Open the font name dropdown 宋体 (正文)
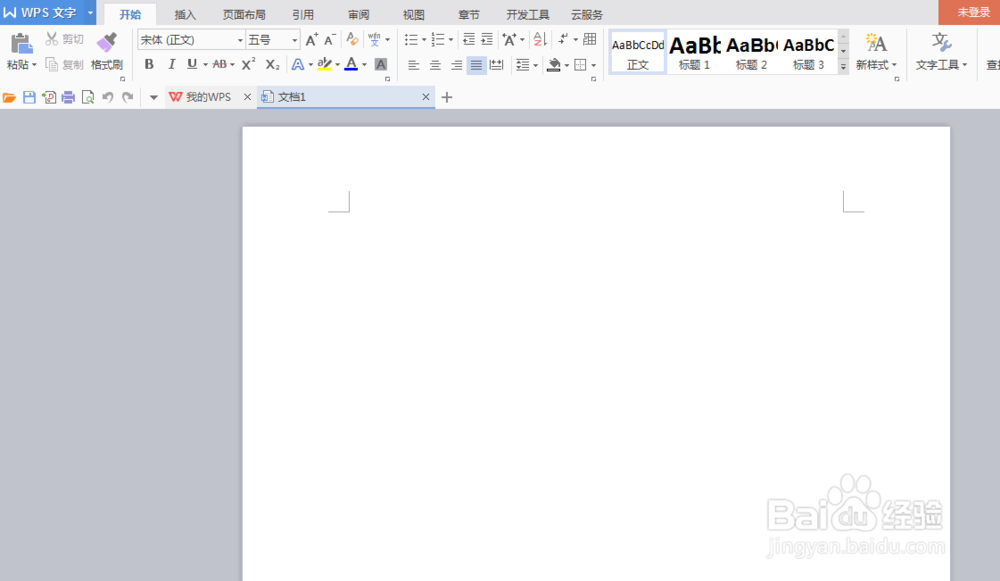The height and width of the screenshot is (581, 1000). 240,40
